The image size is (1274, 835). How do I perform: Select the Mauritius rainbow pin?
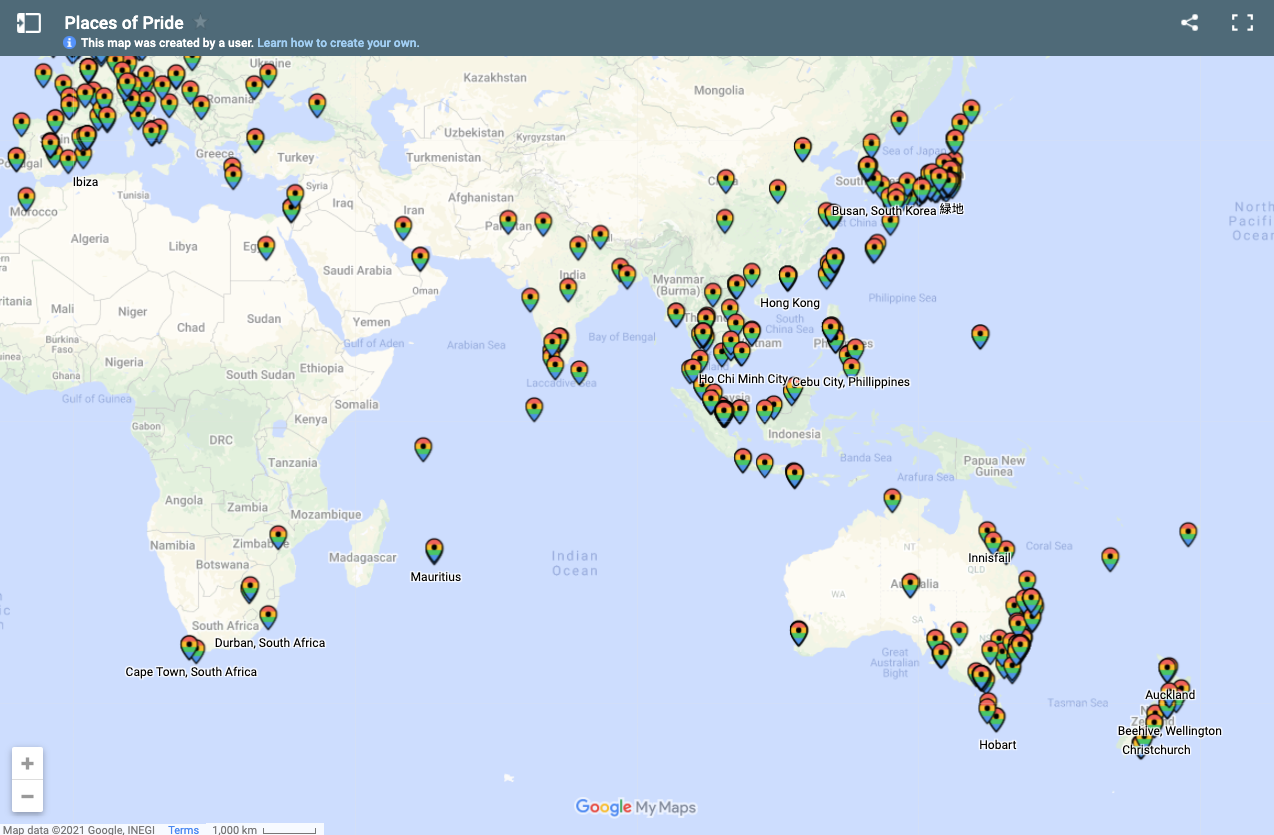tap(434, 551)
